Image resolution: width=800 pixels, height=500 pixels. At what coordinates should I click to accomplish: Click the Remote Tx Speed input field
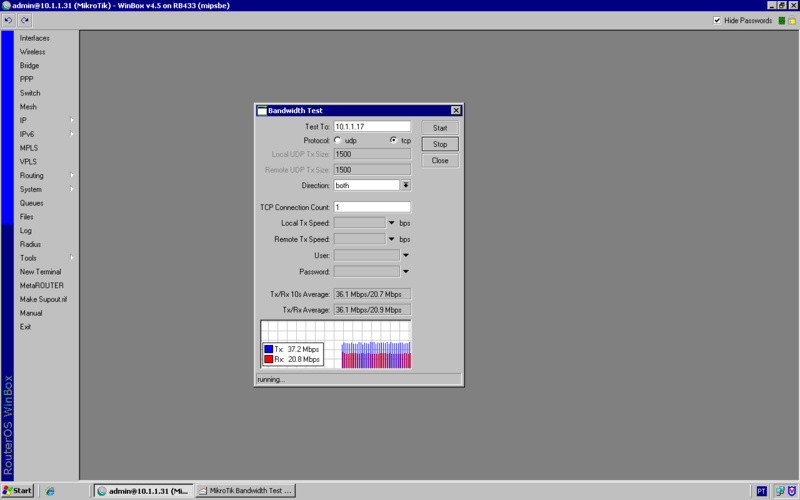[360, 239]
